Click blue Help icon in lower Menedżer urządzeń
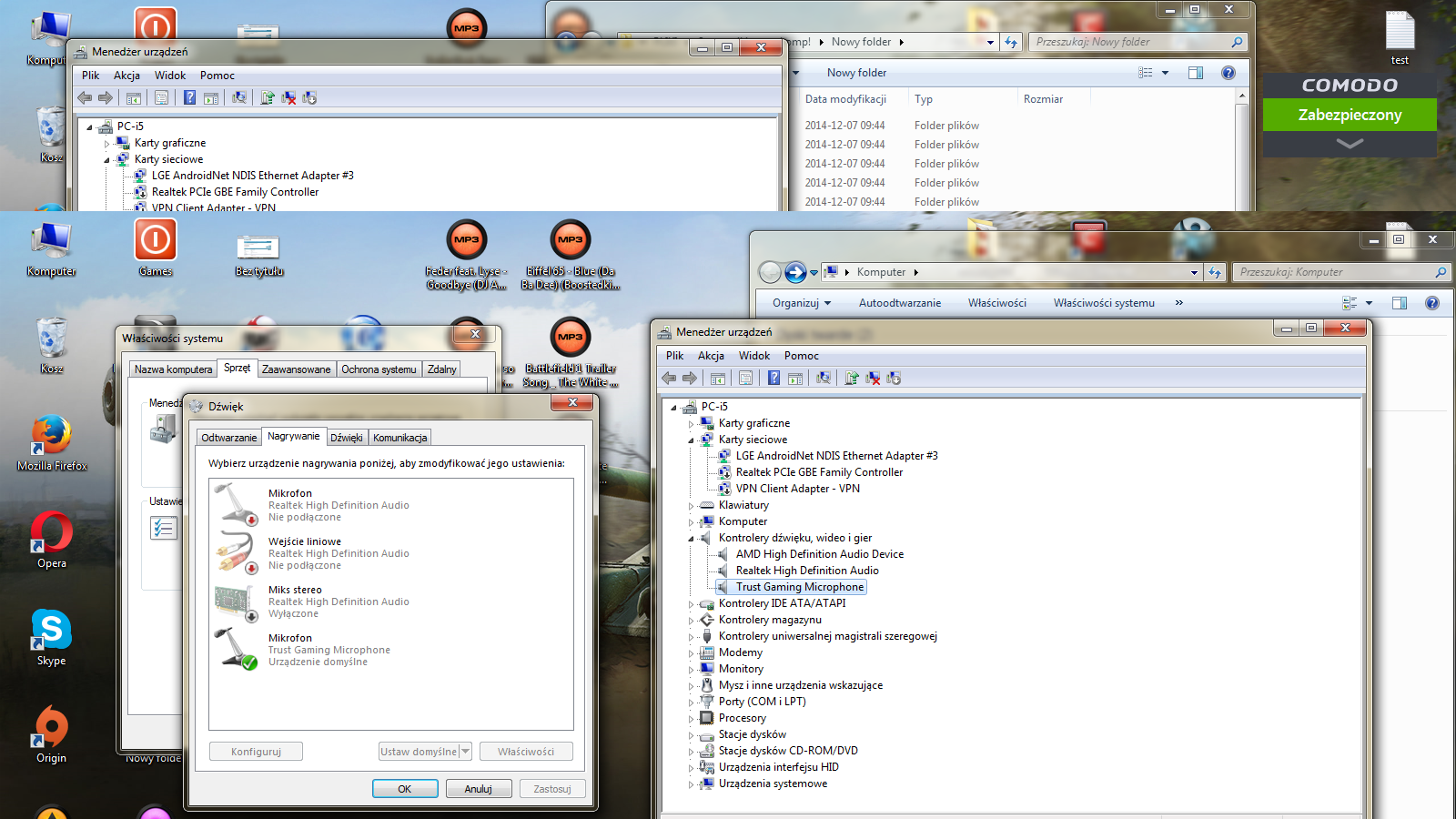This screenshot has width=1456, height=819. point(774,379)
